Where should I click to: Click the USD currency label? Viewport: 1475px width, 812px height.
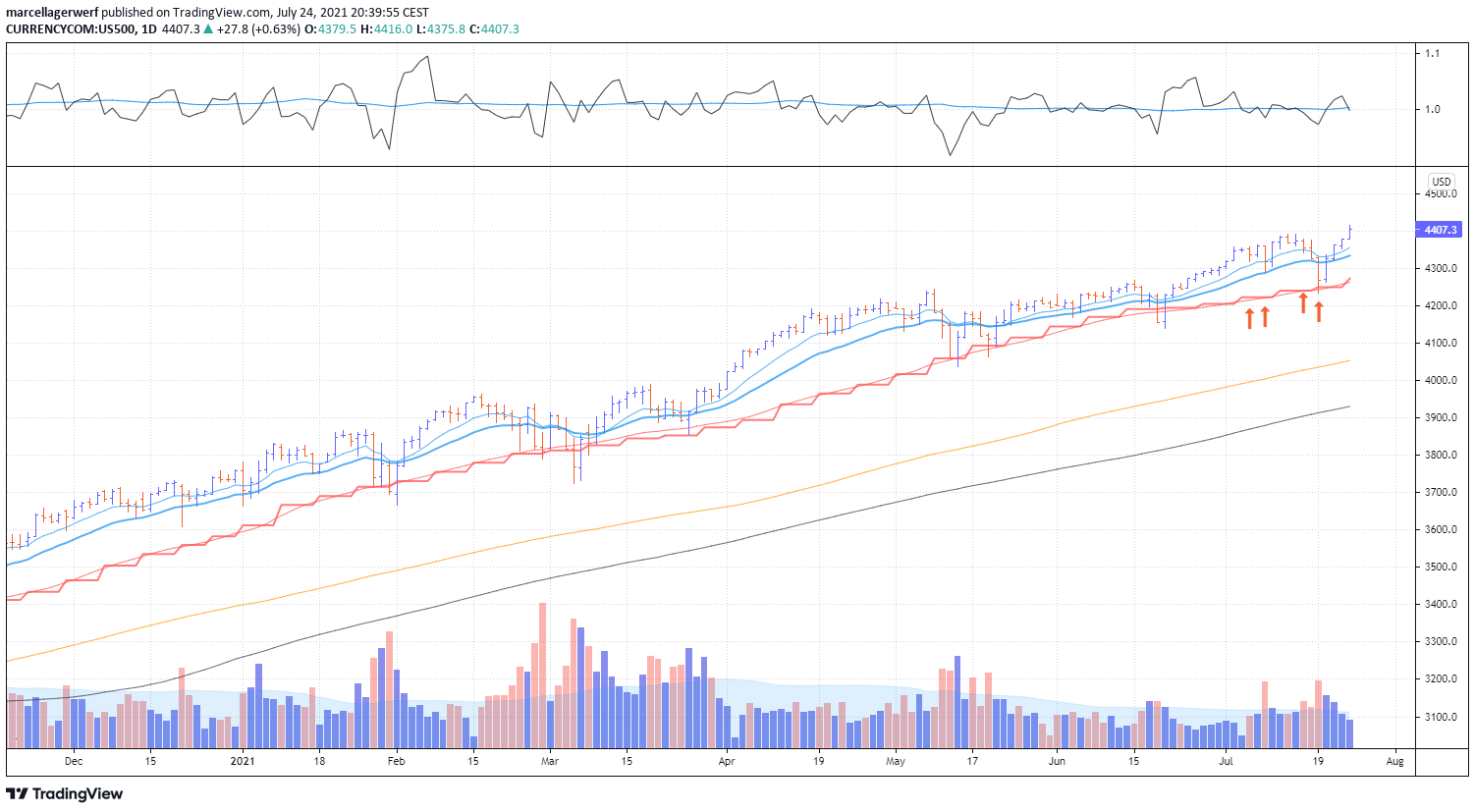coord(1441,182)
